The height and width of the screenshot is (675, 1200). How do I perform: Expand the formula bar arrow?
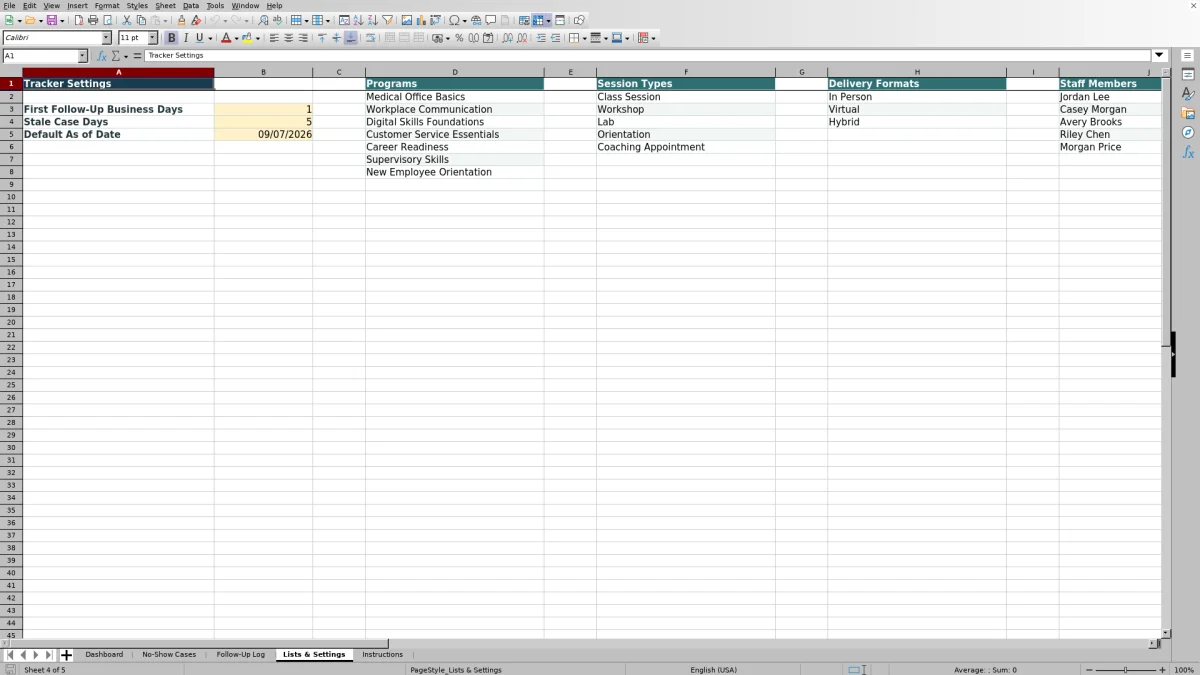tap(1160, 56)
